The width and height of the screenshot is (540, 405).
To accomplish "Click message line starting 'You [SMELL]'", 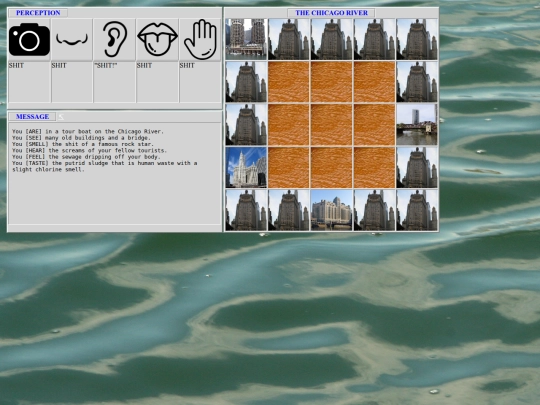I will click(x=83, y=144).
